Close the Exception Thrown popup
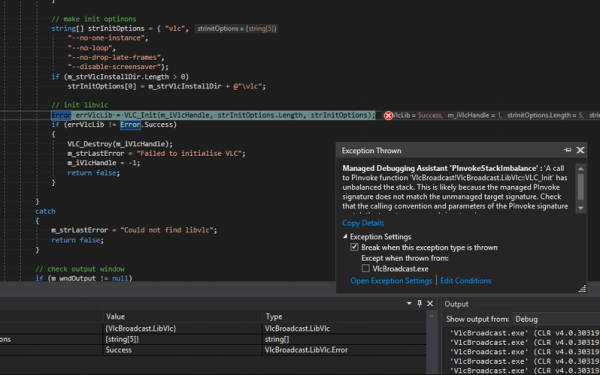 click(x=580, y=150)
